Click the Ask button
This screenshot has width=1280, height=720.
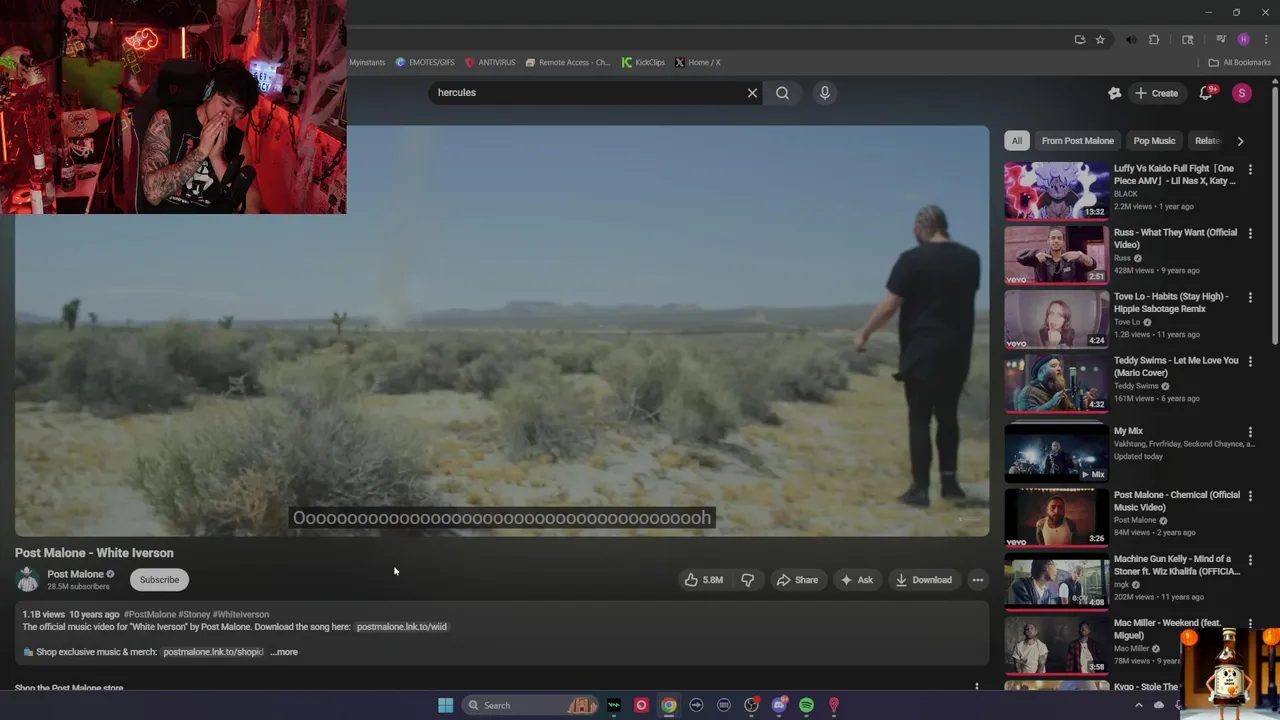(856, 580)
